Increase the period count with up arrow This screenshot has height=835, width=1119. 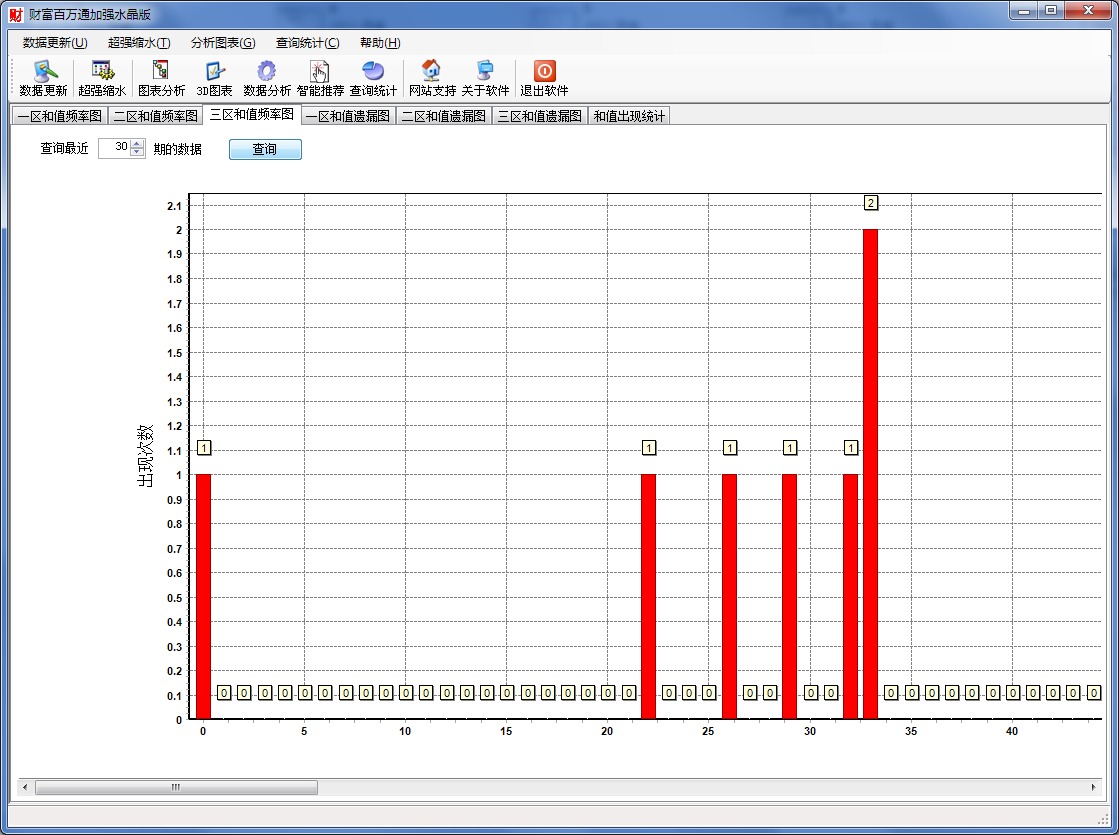pos(138,144)
